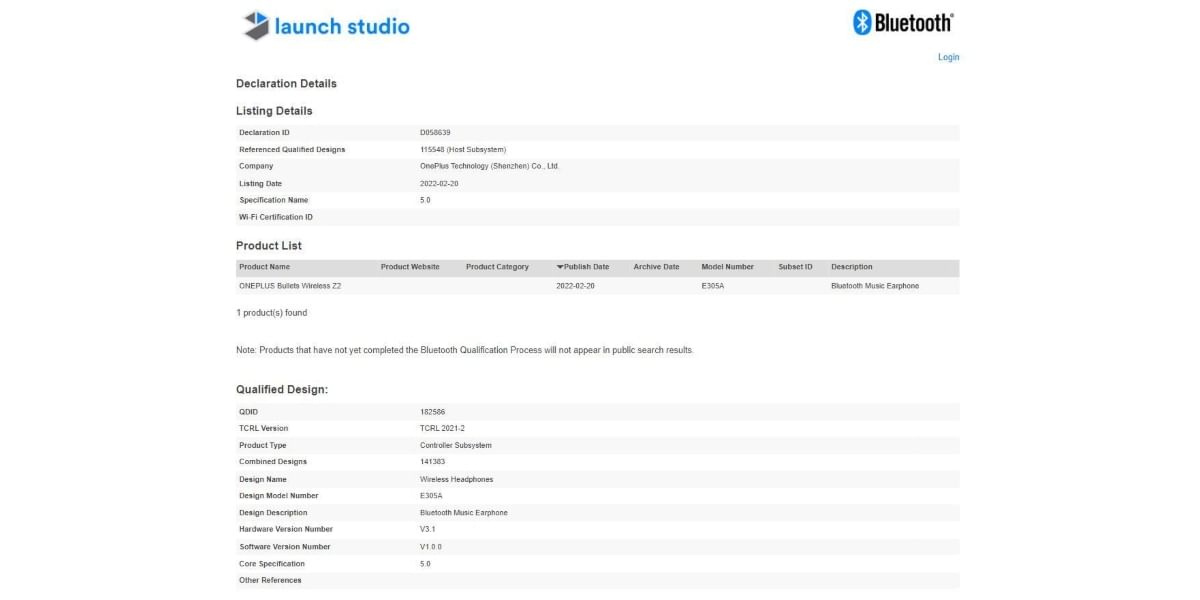The width and height of the screenshot is (1200, 600).
Task: Click the Product Category column header
Action: (x=497, y=267)
